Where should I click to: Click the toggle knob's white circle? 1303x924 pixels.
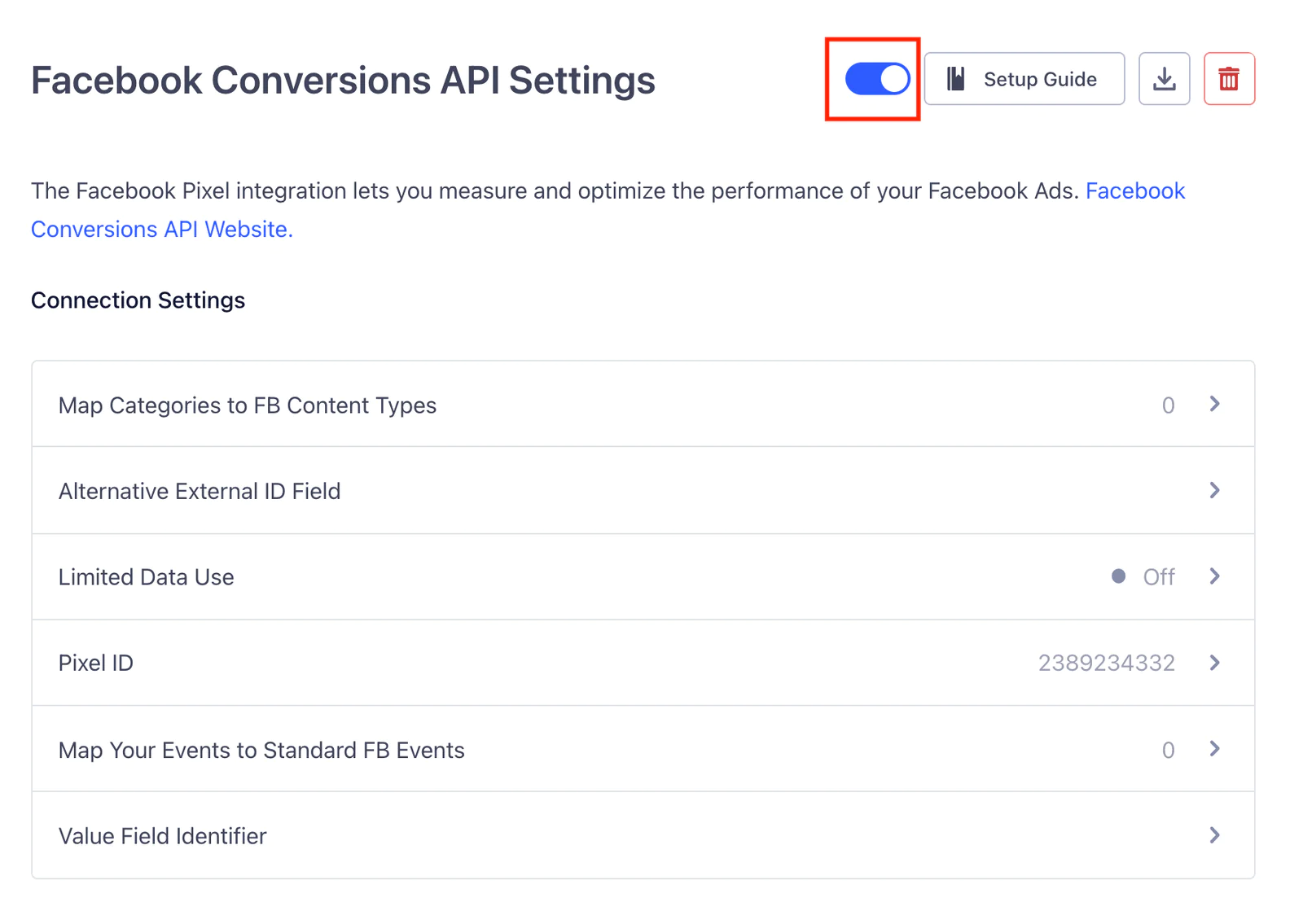click(x=894, y=79)
